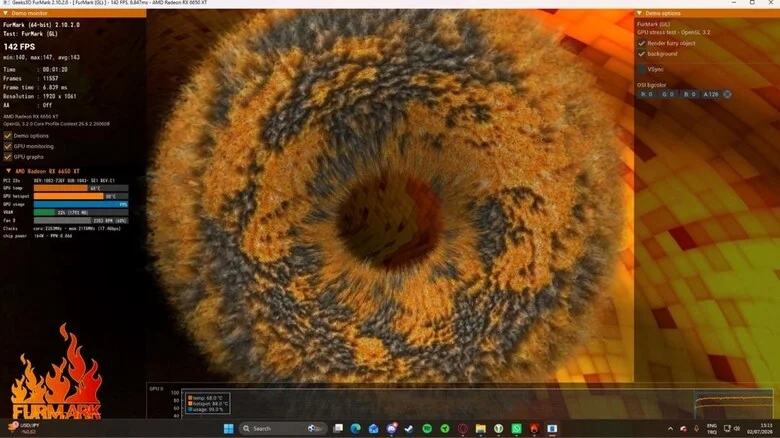The image size is (780, 438).
Task: Click the GPU 0 graph legend box
Action: click(x=208, y=403)
